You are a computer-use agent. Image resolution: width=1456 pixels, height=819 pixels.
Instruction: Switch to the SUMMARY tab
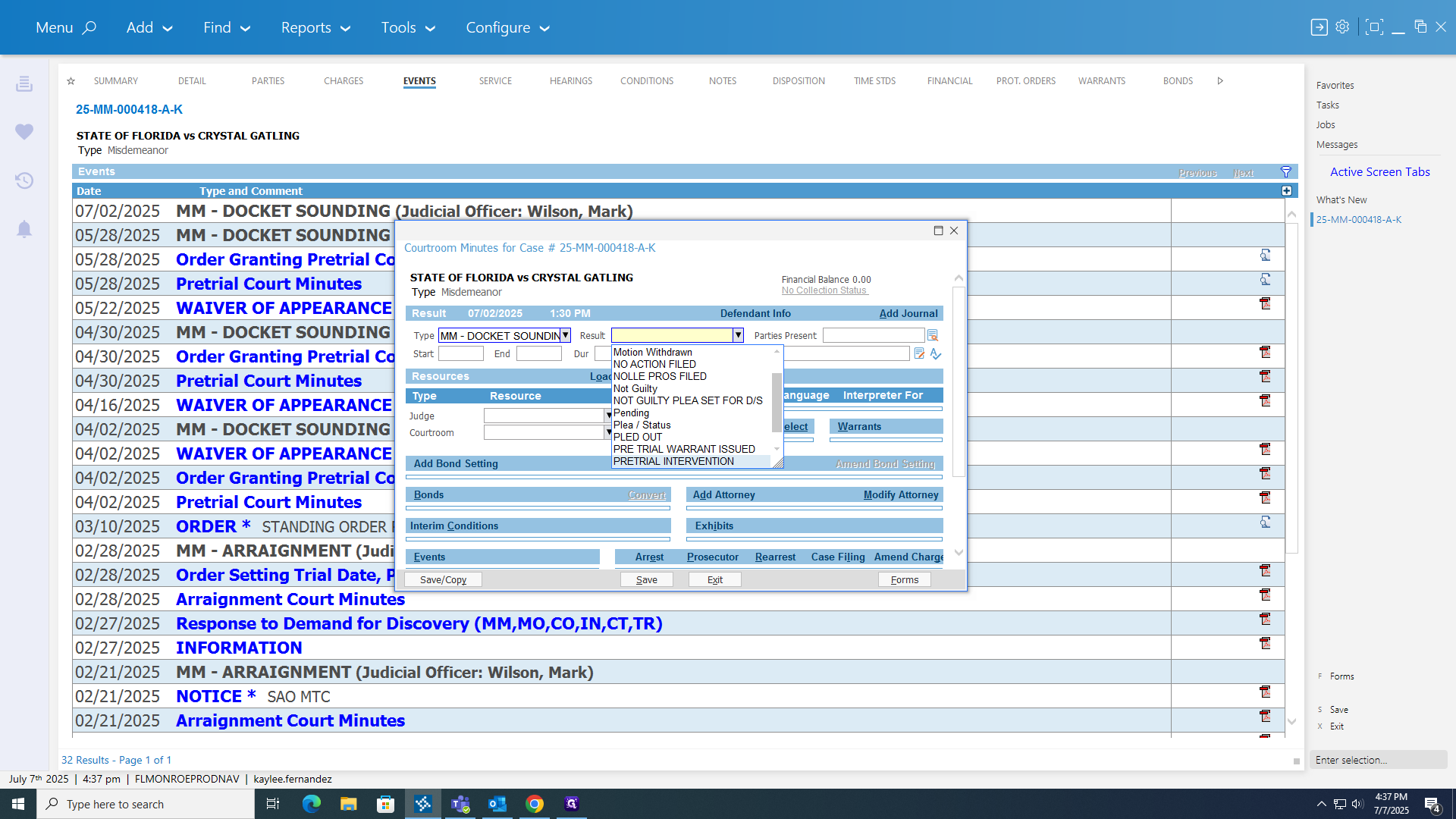[x=116, y=81]
